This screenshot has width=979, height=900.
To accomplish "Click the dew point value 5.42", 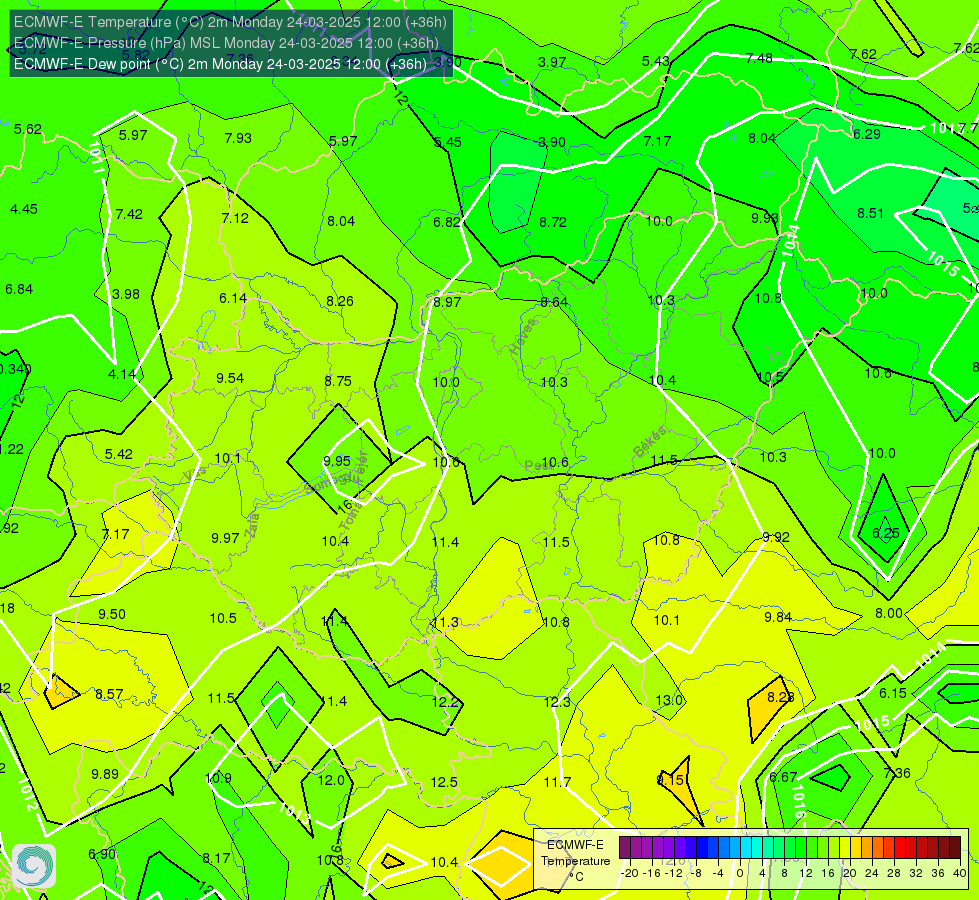I will click(x=119, y=454).
